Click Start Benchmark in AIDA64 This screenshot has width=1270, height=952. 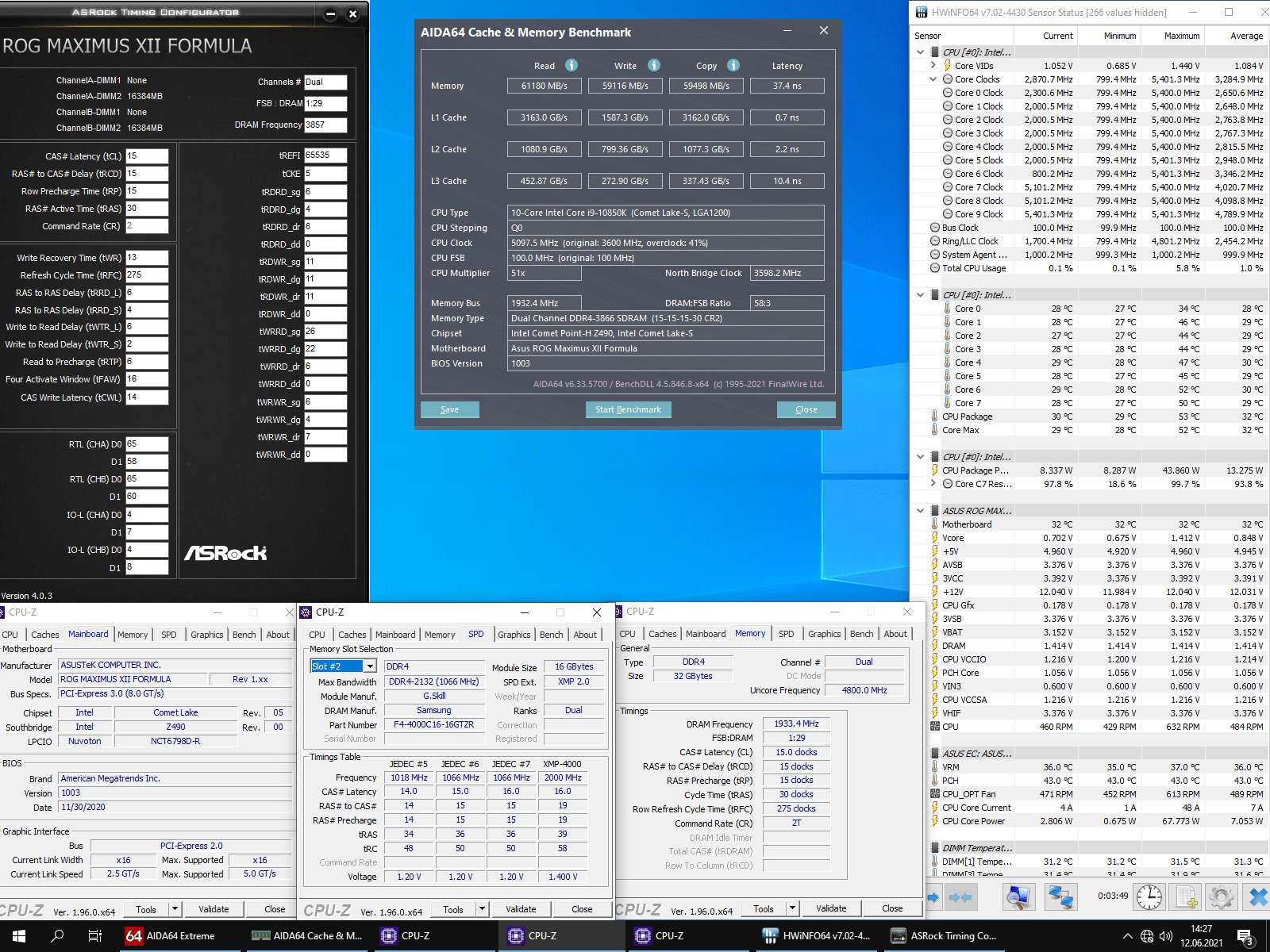click(628, 409)
